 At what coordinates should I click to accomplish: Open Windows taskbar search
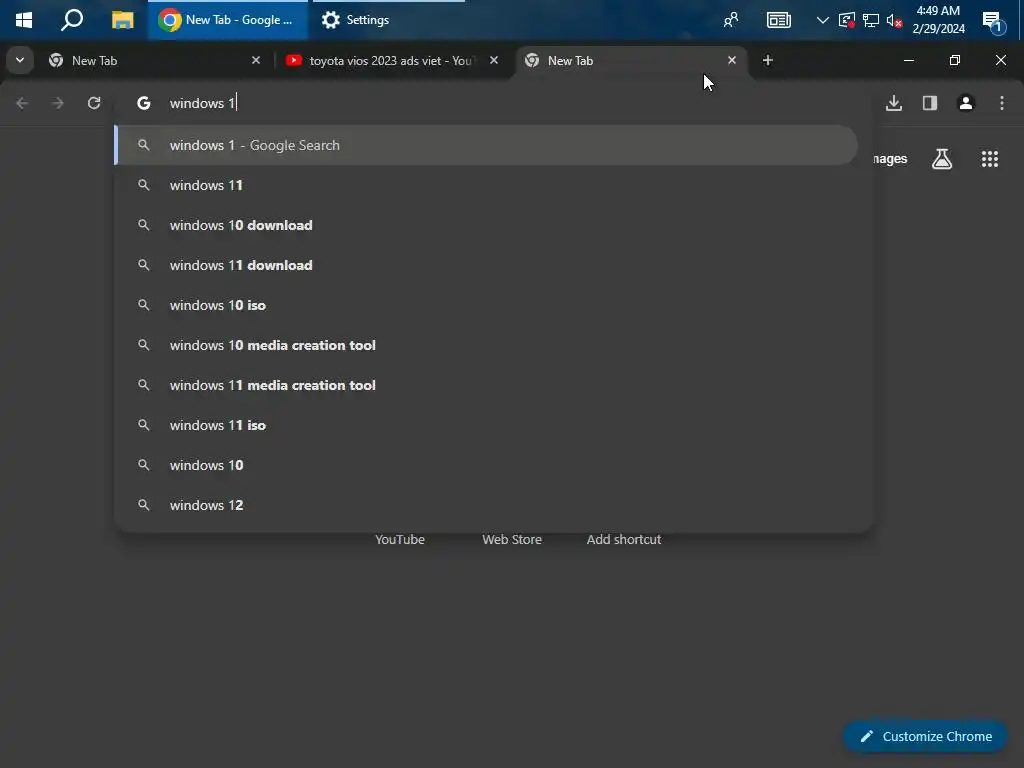pos(72,20)
